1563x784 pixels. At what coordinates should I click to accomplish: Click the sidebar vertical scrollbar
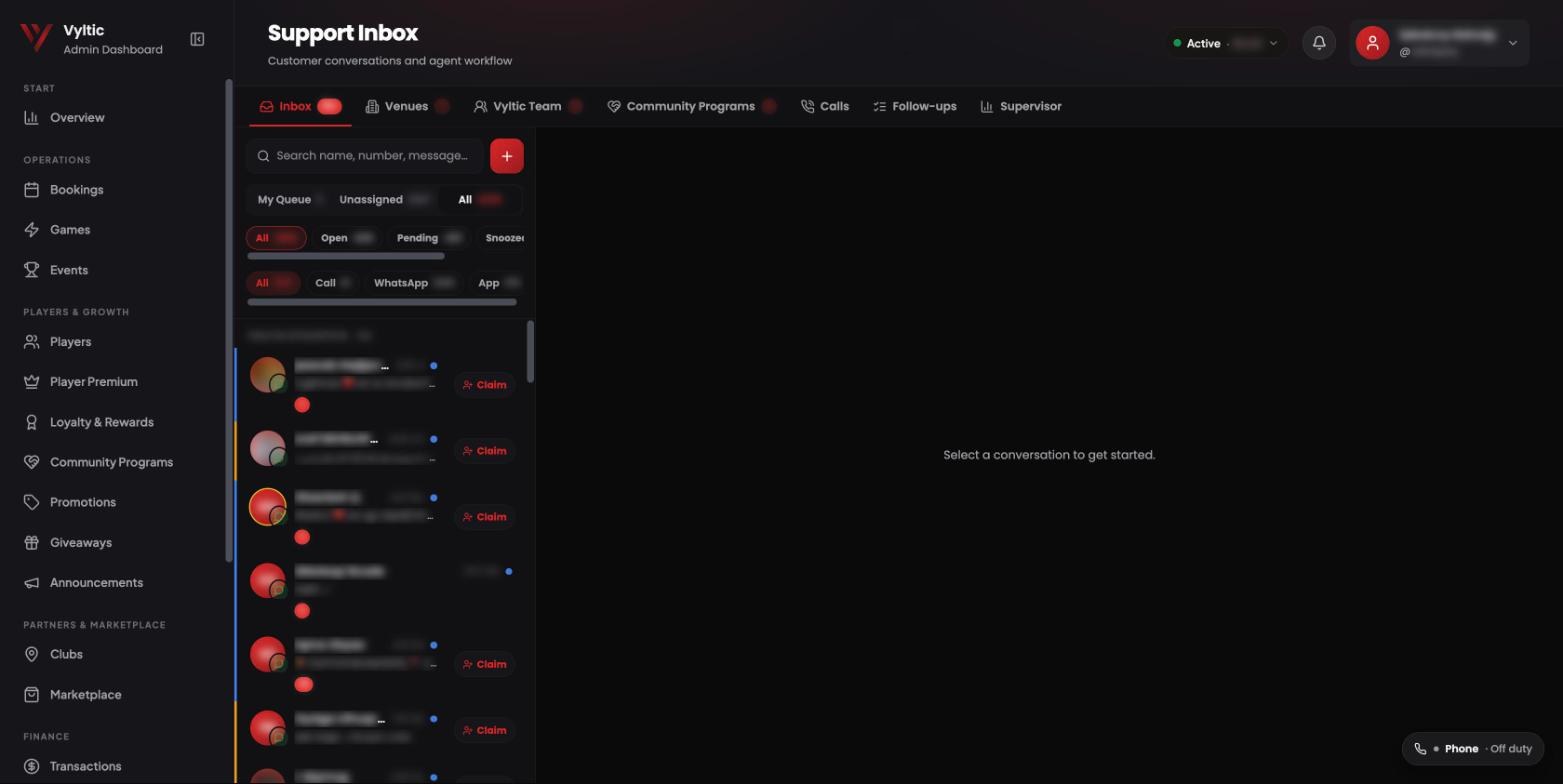229,320
